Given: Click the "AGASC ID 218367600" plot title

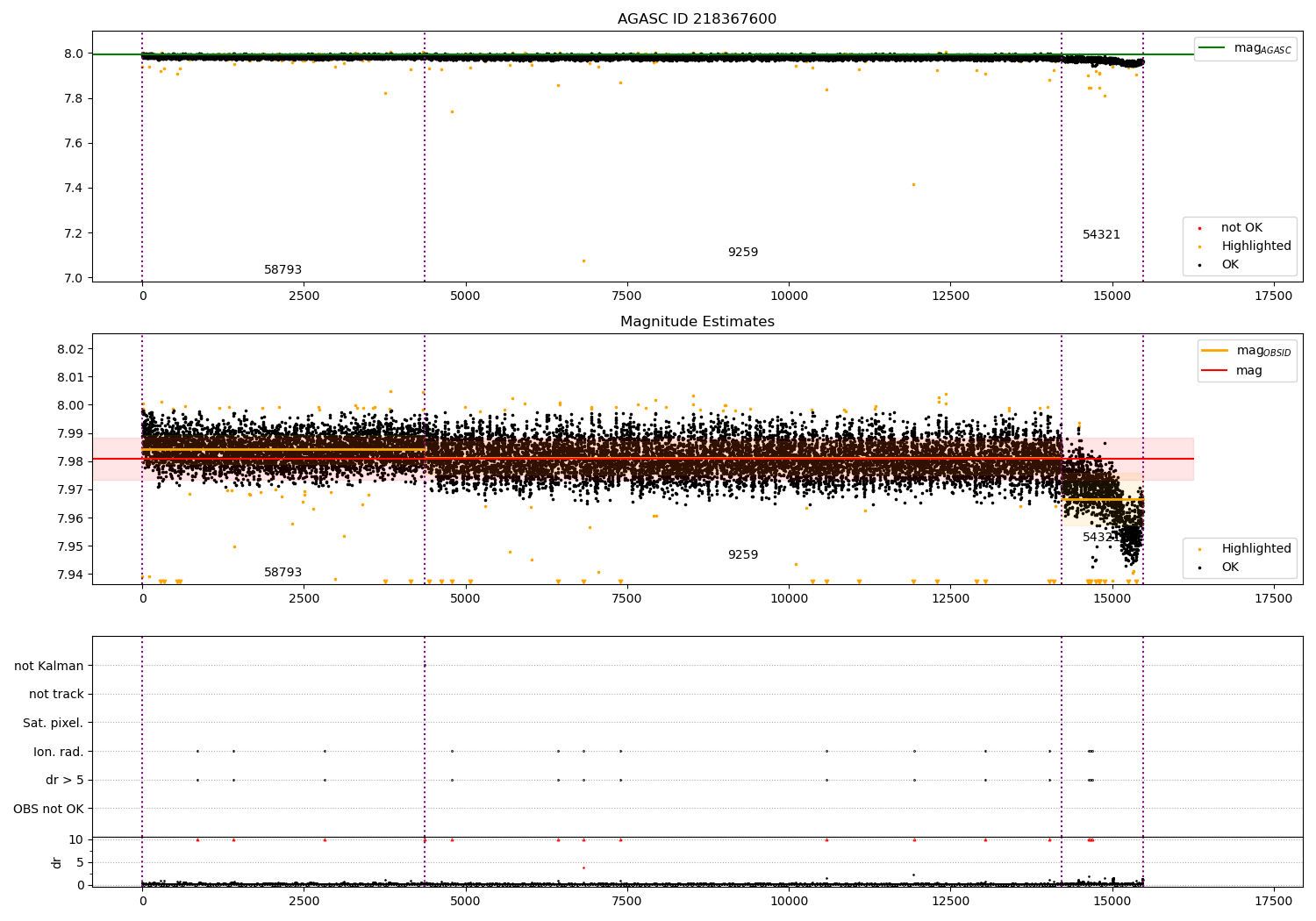Looking at the screenshot, I should (697, 19).
